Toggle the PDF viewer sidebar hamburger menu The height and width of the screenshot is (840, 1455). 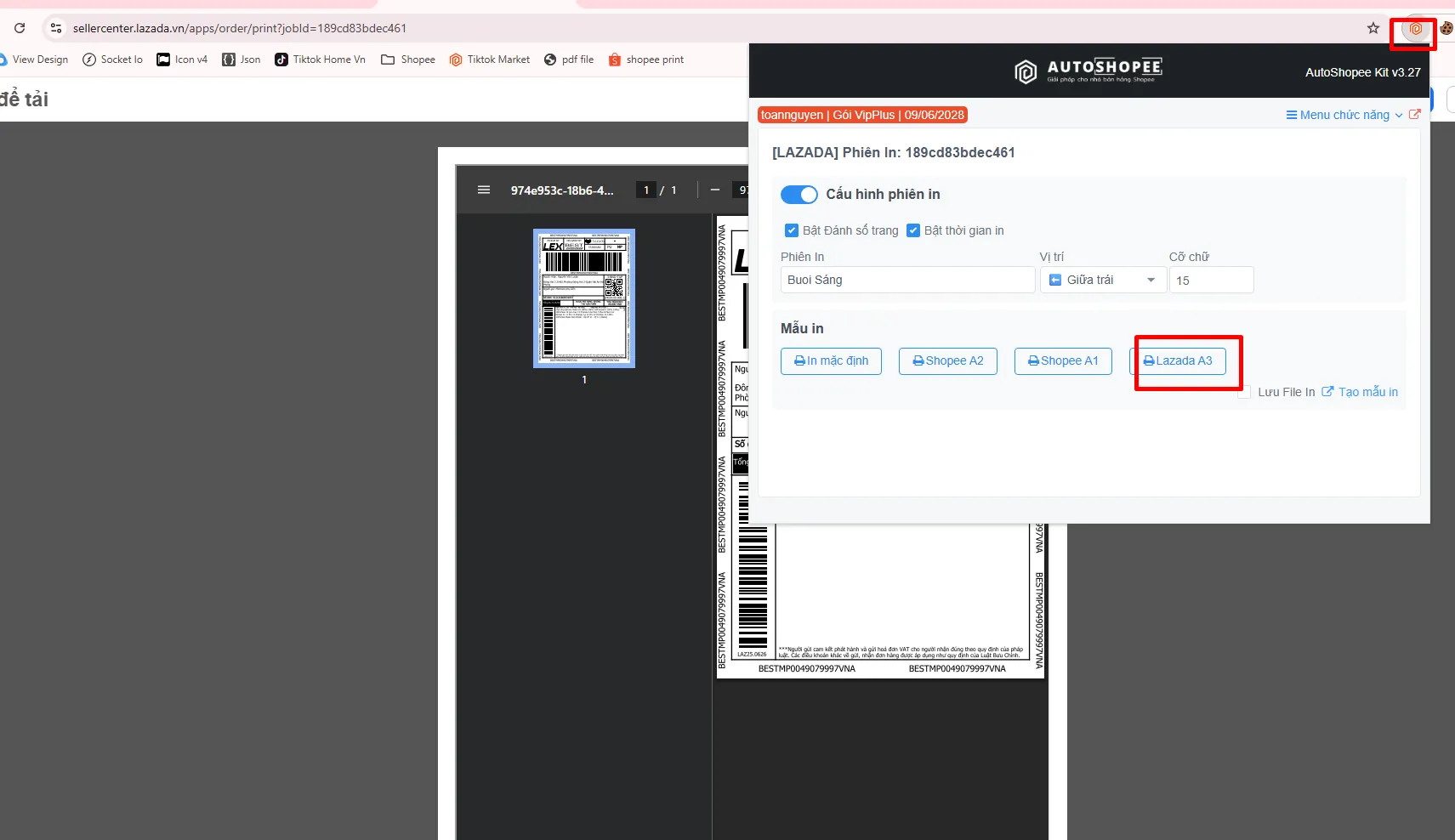click(x=484, y=190)
